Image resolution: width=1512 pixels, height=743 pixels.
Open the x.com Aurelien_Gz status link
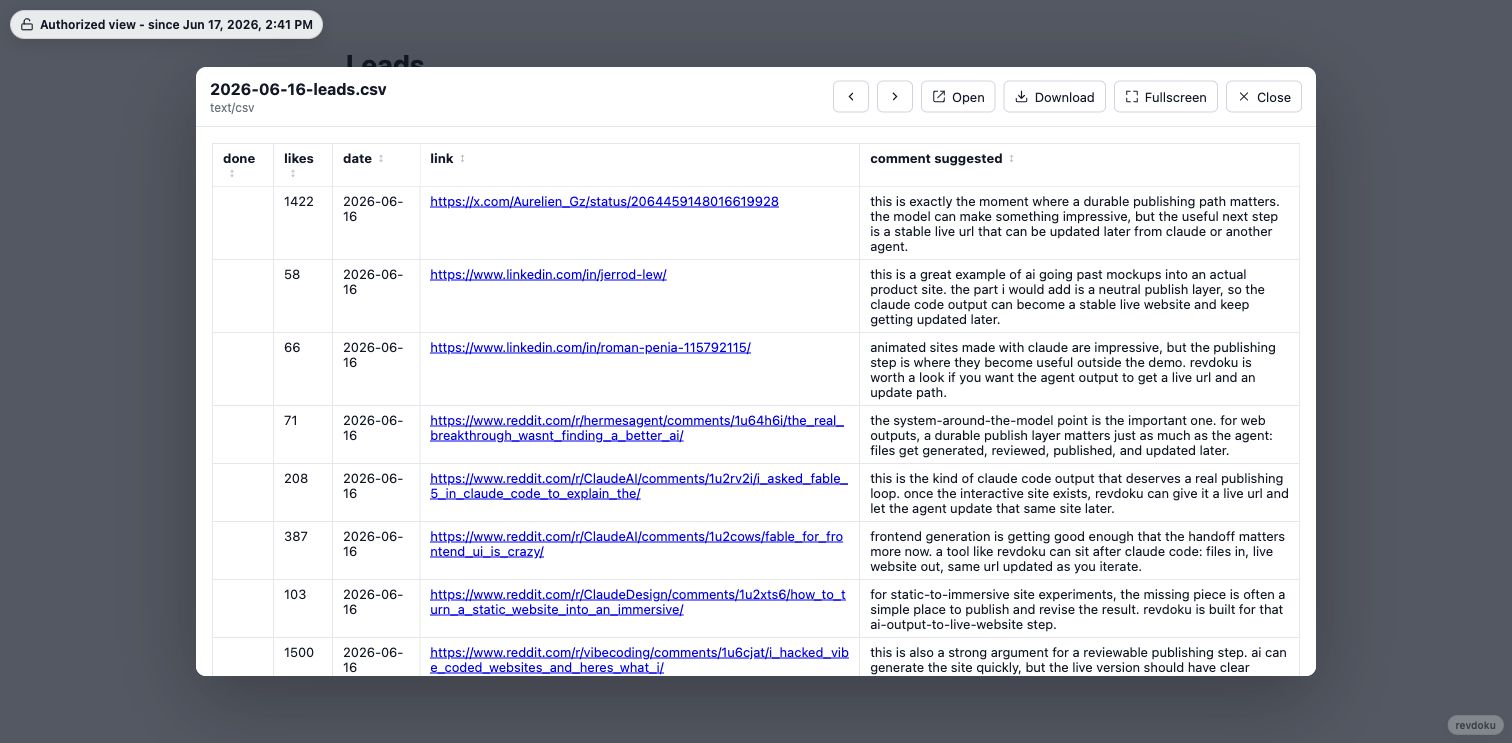pyautogui.click(x=604, y=201)
